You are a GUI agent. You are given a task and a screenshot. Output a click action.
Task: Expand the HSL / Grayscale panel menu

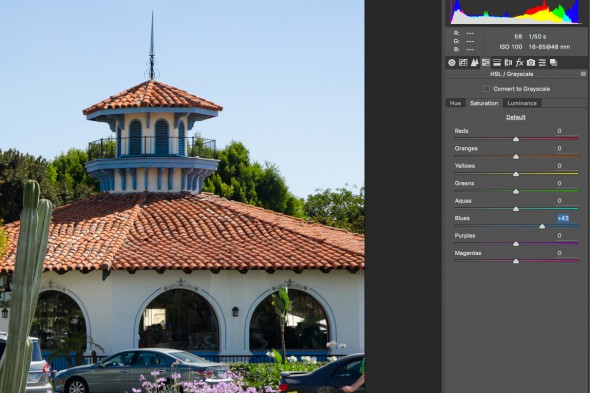[583, 74]
